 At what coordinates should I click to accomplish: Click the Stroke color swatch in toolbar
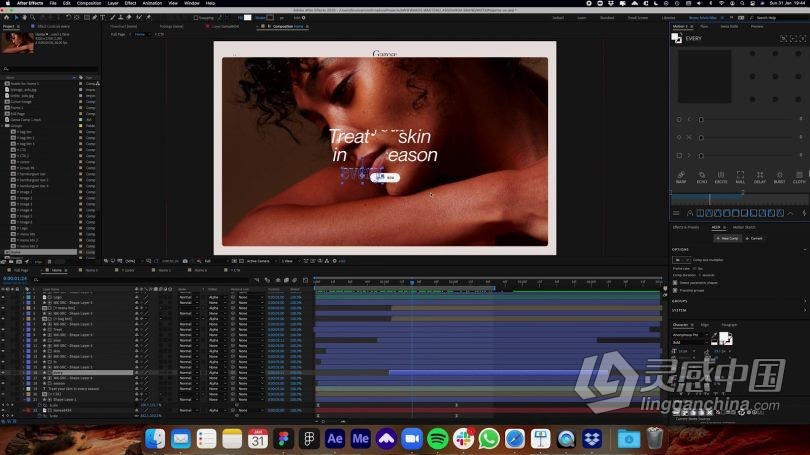[x=270, y=18]
